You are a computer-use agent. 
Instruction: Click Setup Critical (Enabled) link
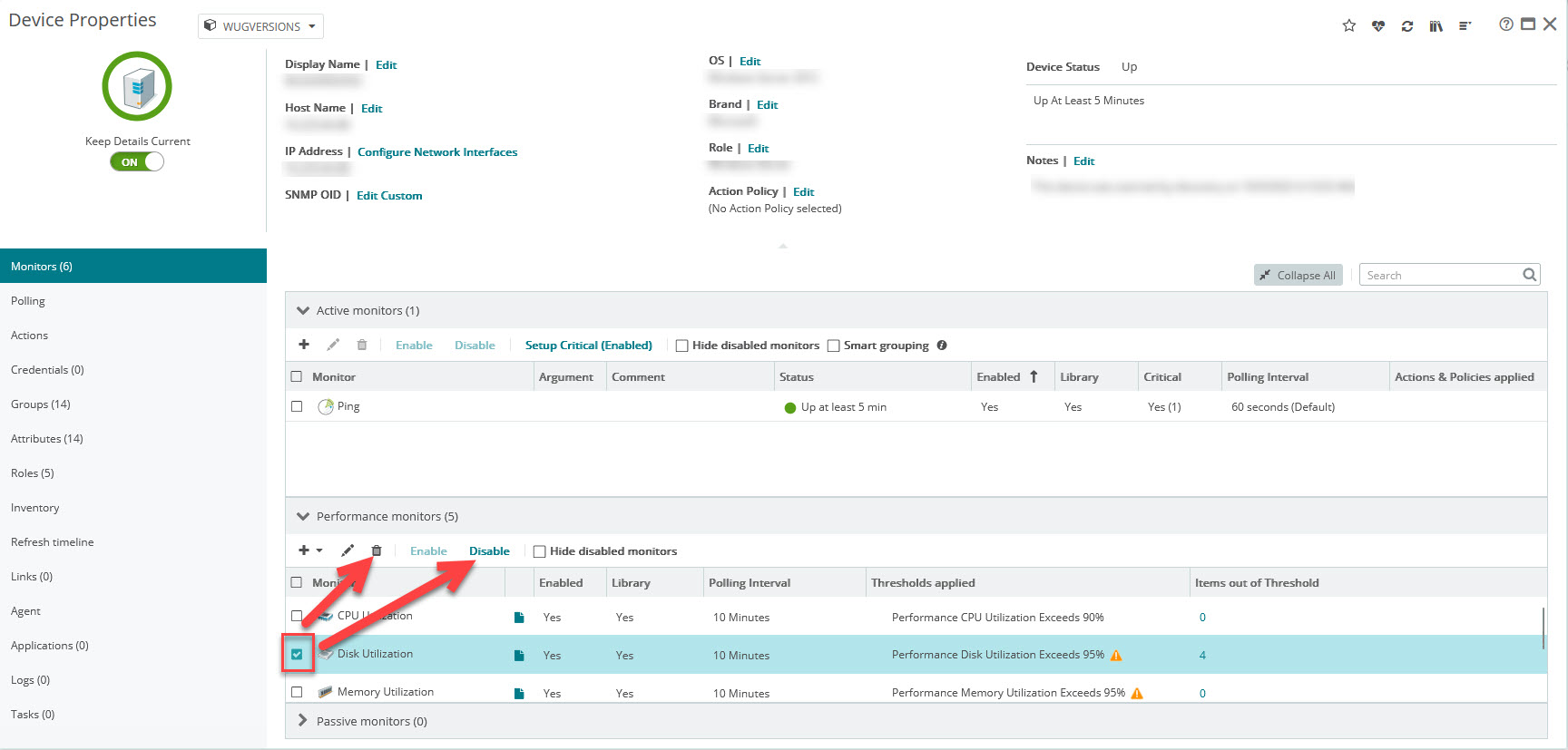589,345
